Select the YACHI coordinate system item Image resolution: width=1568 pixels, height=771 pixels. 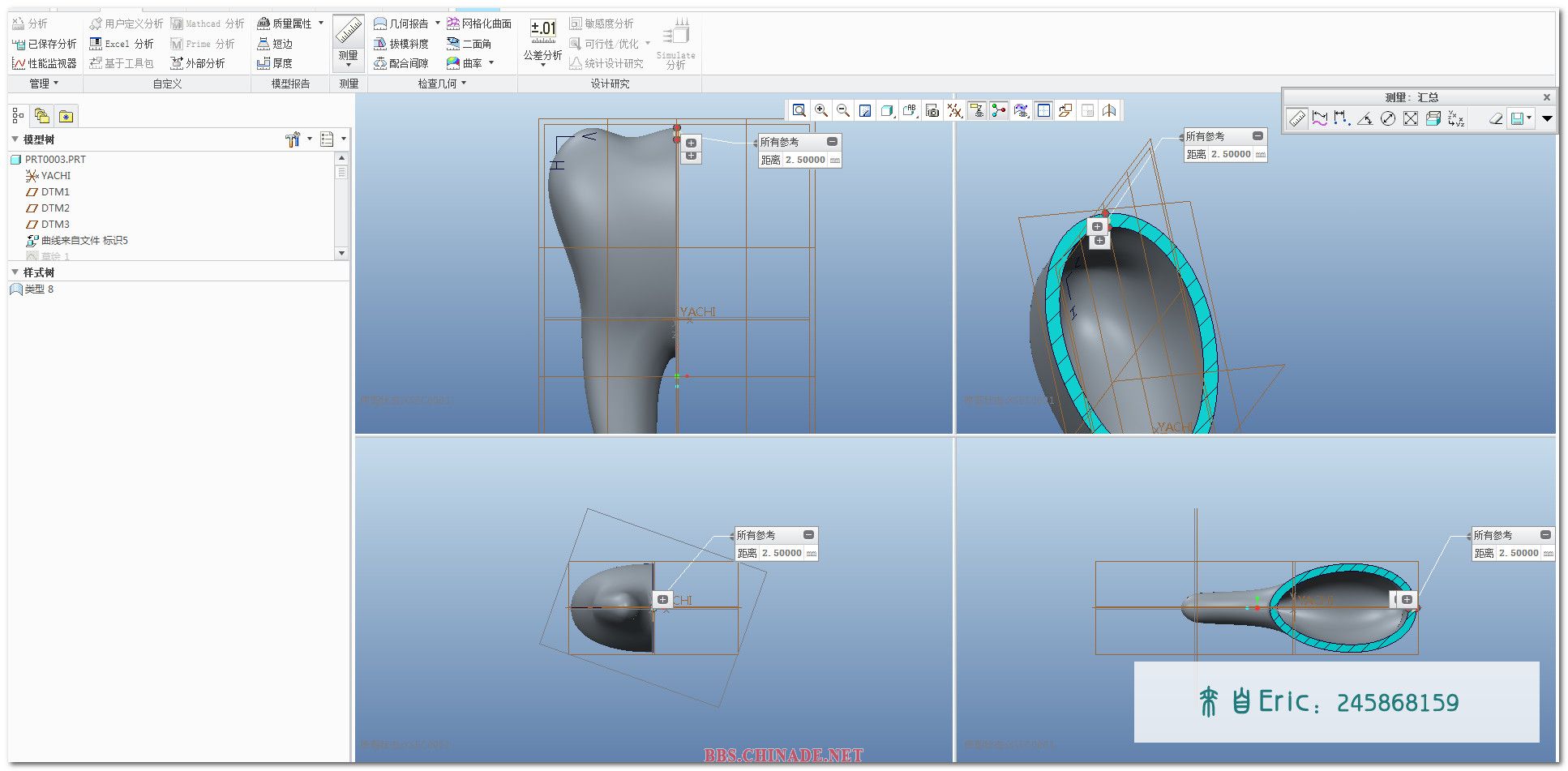56,176
